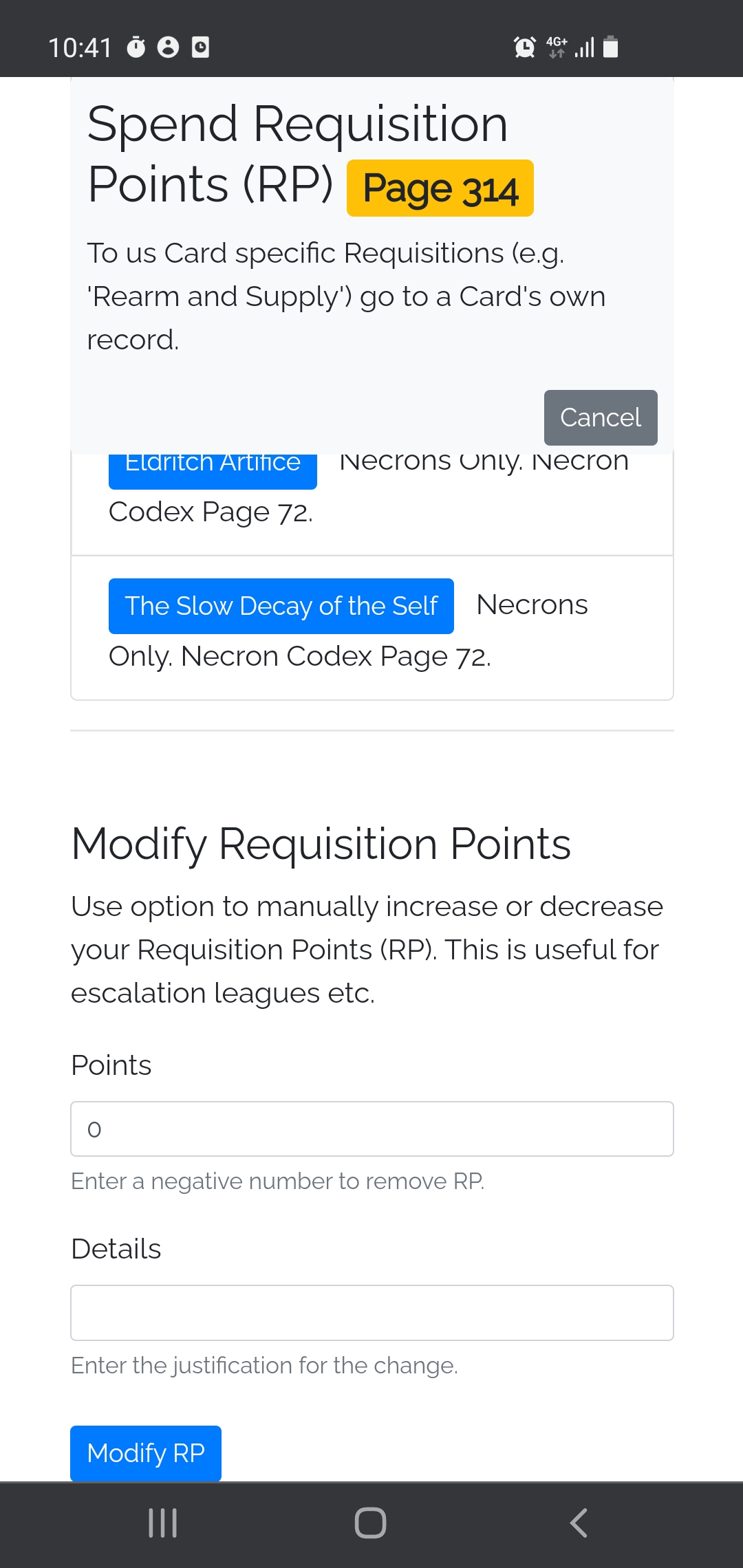The image size is (743, 1568).
Task: Focus the Points number input field
Action: [371, 1129]
